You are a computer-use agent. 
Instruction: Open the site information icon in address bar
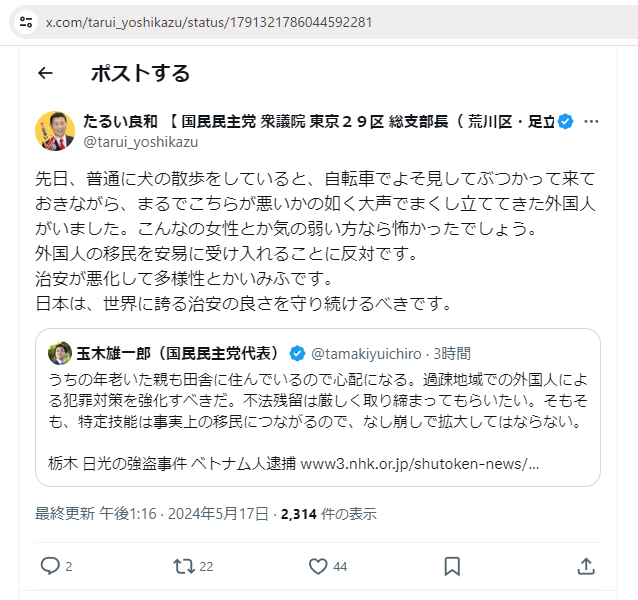tap(26, 21)
